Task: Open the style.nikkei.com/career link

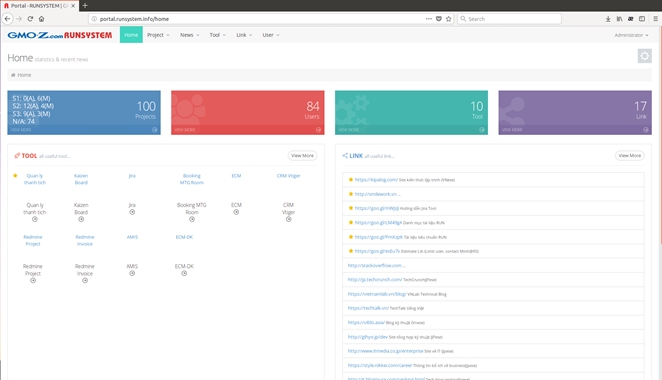Action: [380, 365]
